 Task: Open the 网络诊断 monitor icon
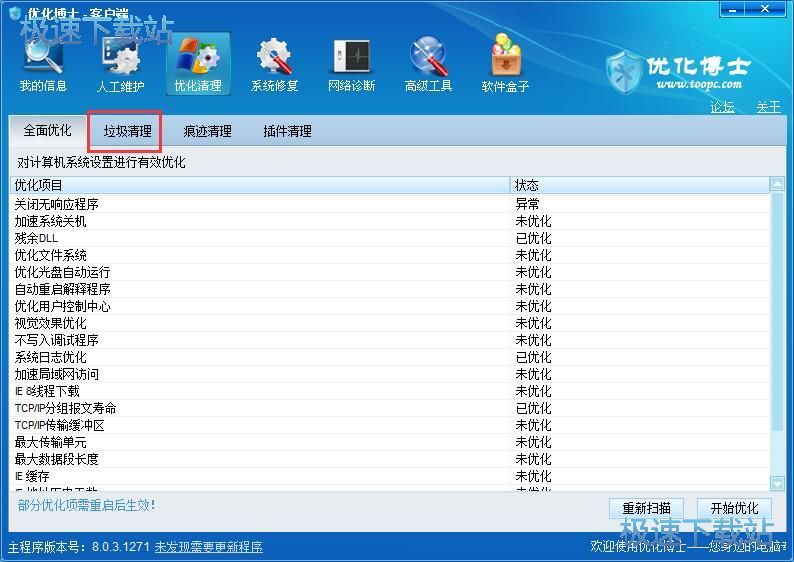pyautogui.click(x=351, y=63)
